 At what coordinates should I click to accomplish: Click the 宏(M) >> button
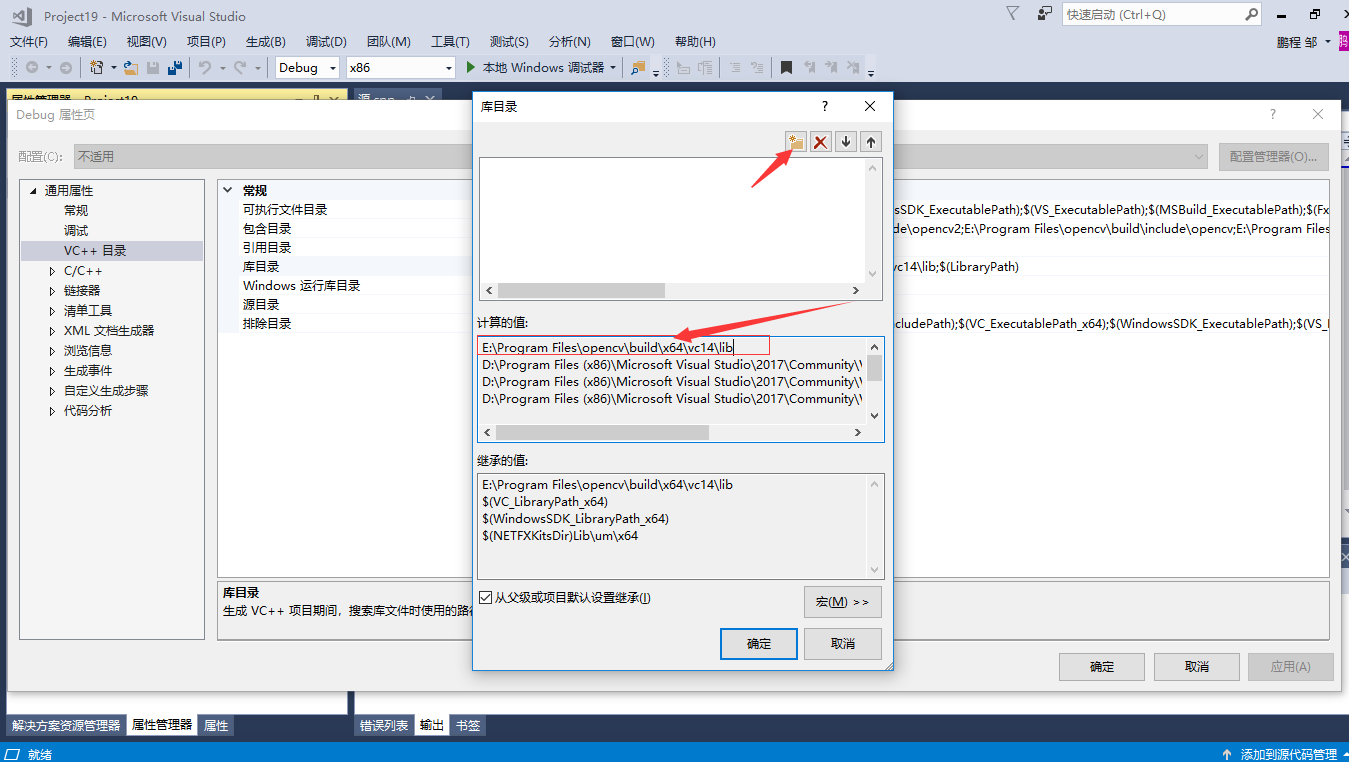point(842,601)
